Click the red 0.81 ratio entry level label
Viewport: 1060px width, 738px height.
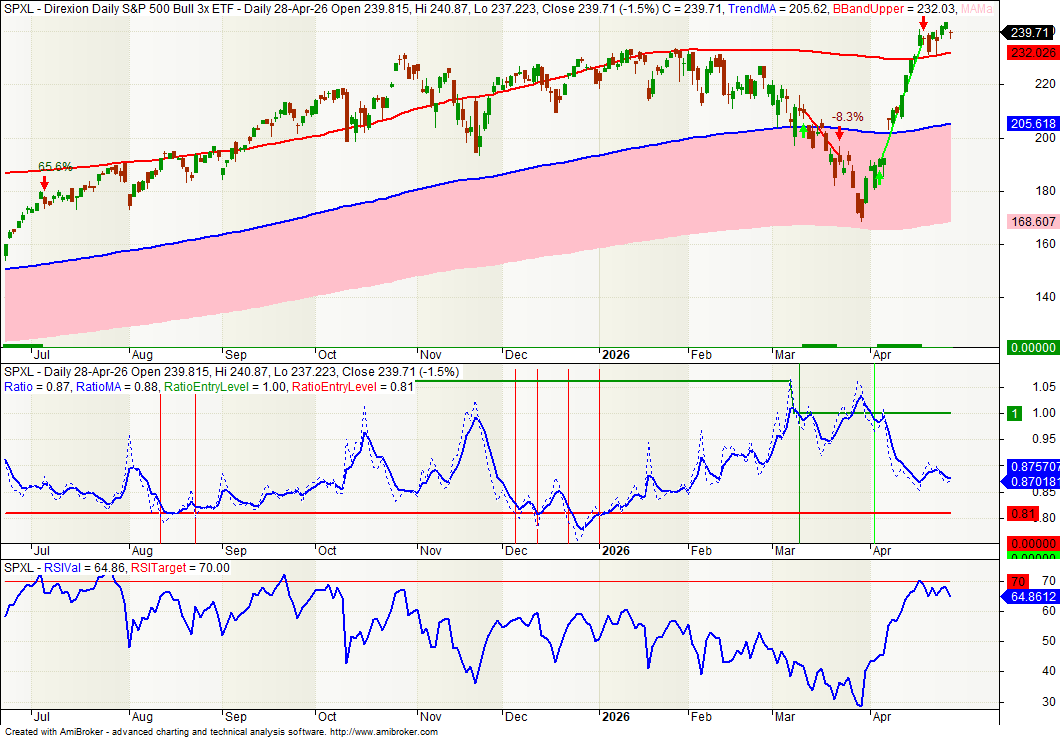coord(1019,516)
